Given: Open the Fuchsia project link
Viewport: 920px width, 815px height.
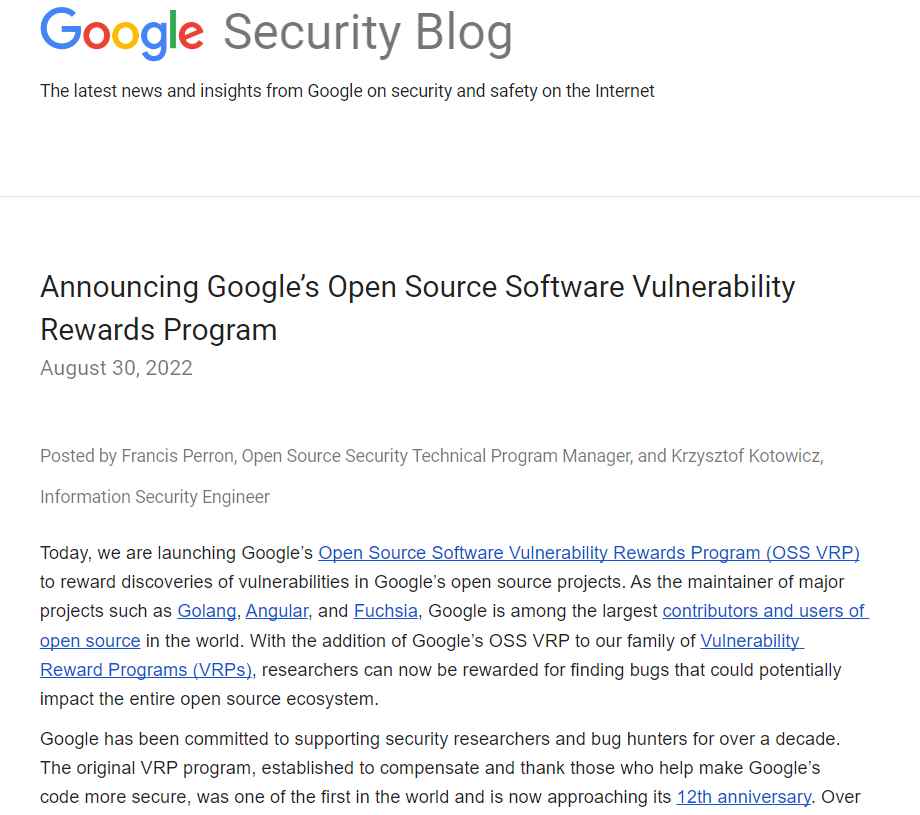Looking at the screenshot, I should (385, 611).
